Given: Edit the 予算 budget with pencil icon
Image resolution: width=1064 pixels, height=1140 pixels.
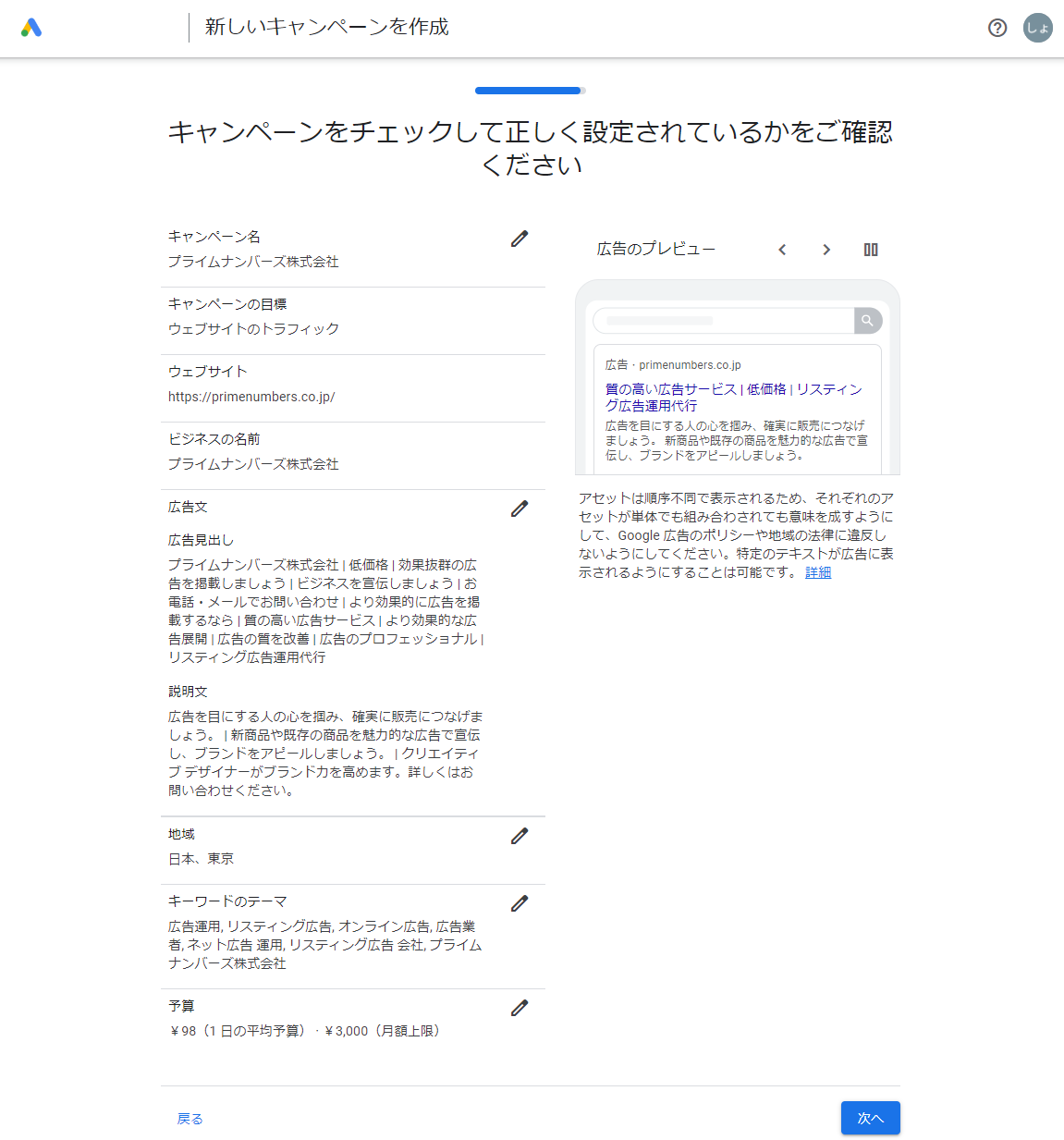Looking at the screenshot, I should point(520,1009).
